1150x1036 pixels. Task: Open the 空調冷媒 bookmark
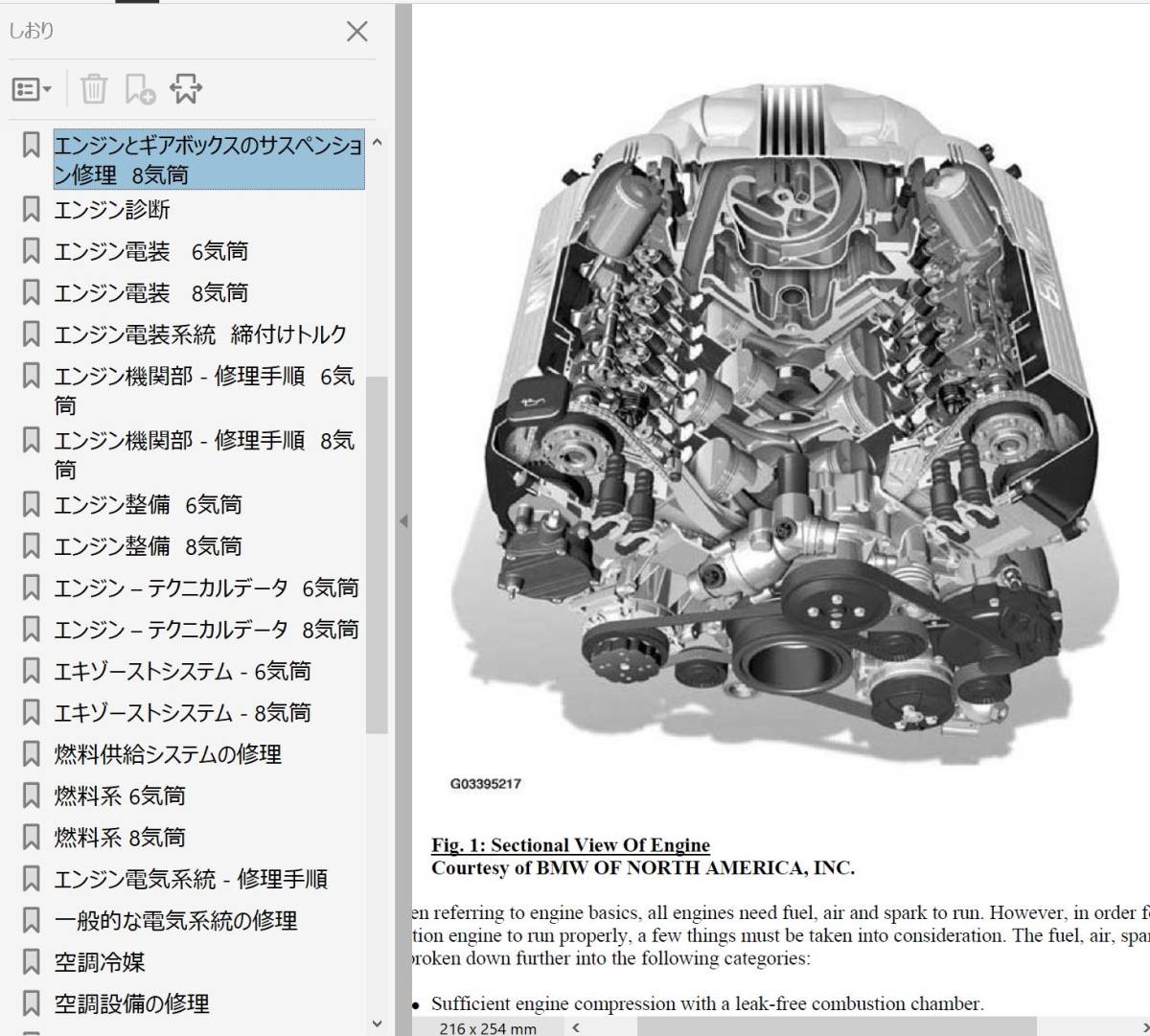coord(100,962)
